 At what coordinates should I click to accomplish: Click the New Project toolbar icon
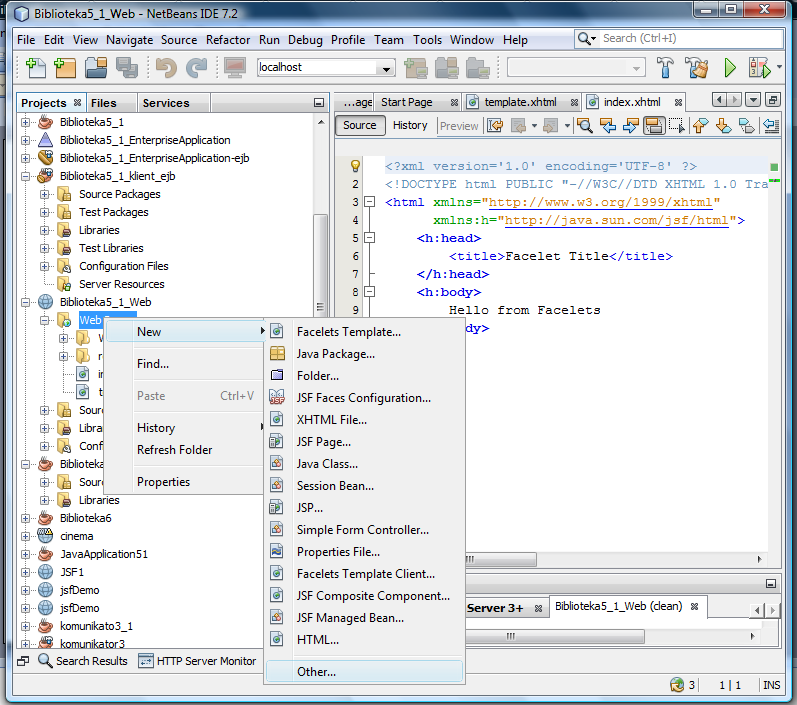click(x=65, y=68)
